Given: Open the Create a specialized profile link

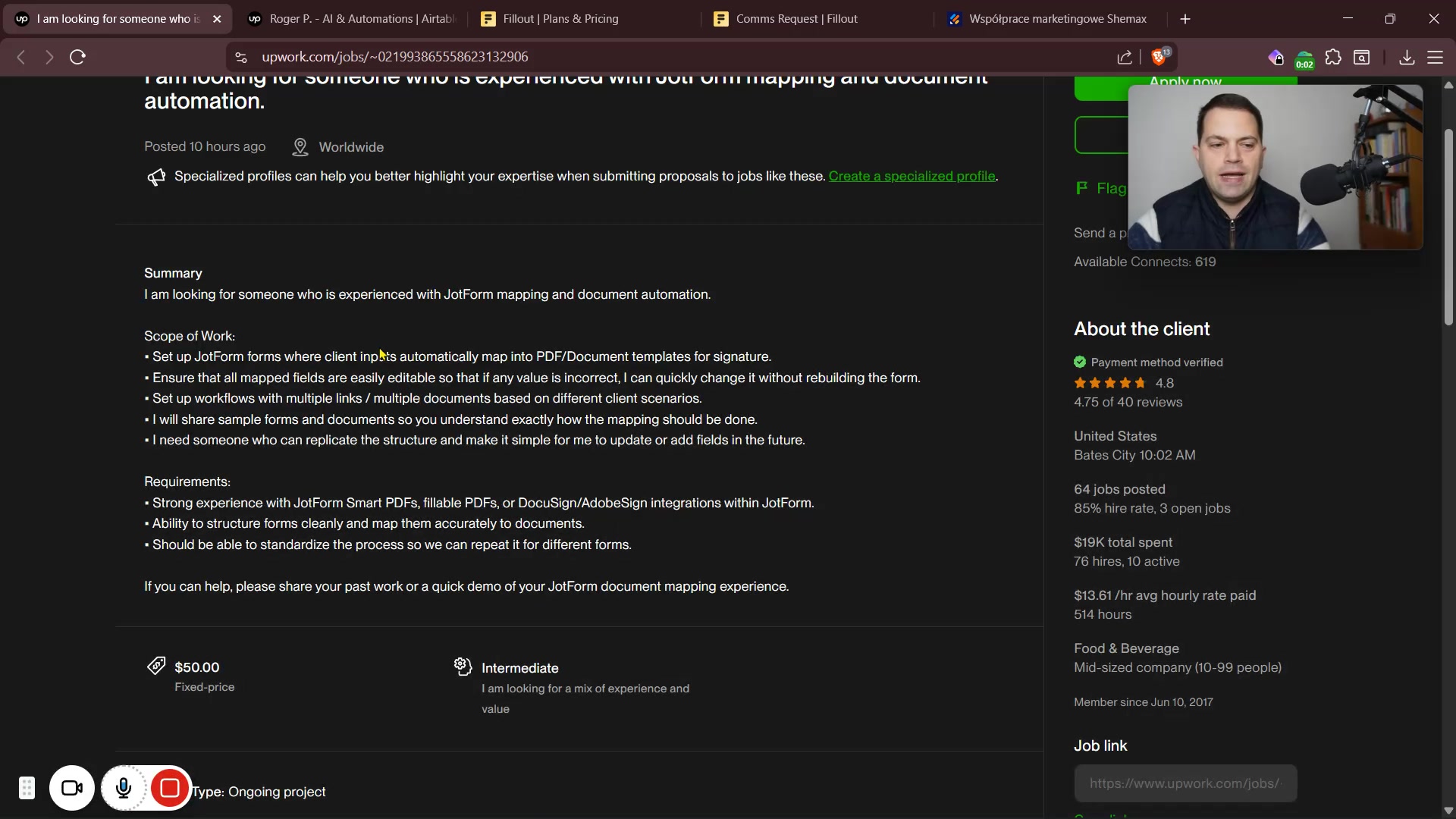Looking at the screenshot, I should [x=912, y=176].
